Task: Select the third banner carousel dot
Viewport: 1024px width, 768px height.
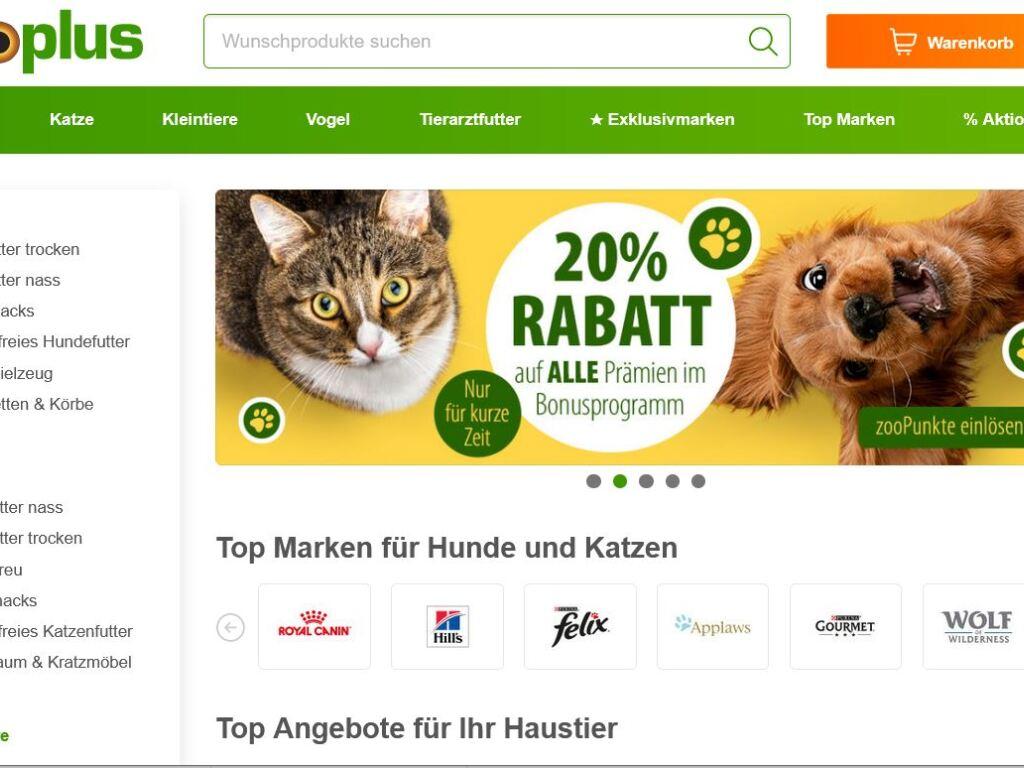Action: (x=647, y=481)
